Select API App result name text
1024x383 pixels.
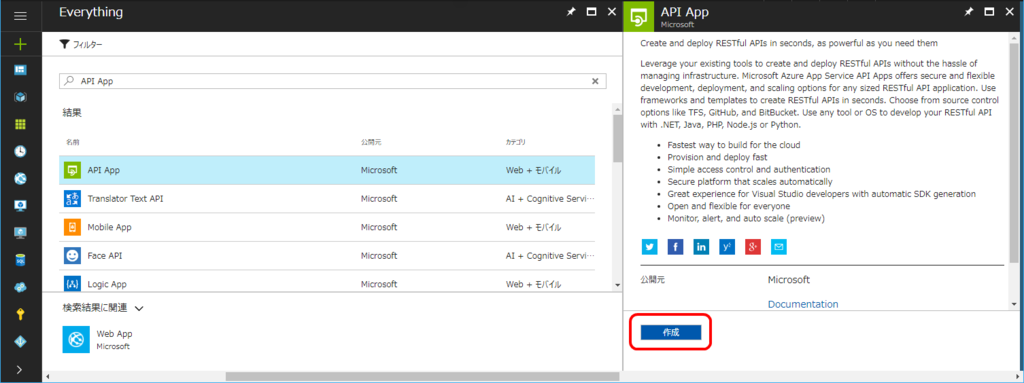coord(104,170)
